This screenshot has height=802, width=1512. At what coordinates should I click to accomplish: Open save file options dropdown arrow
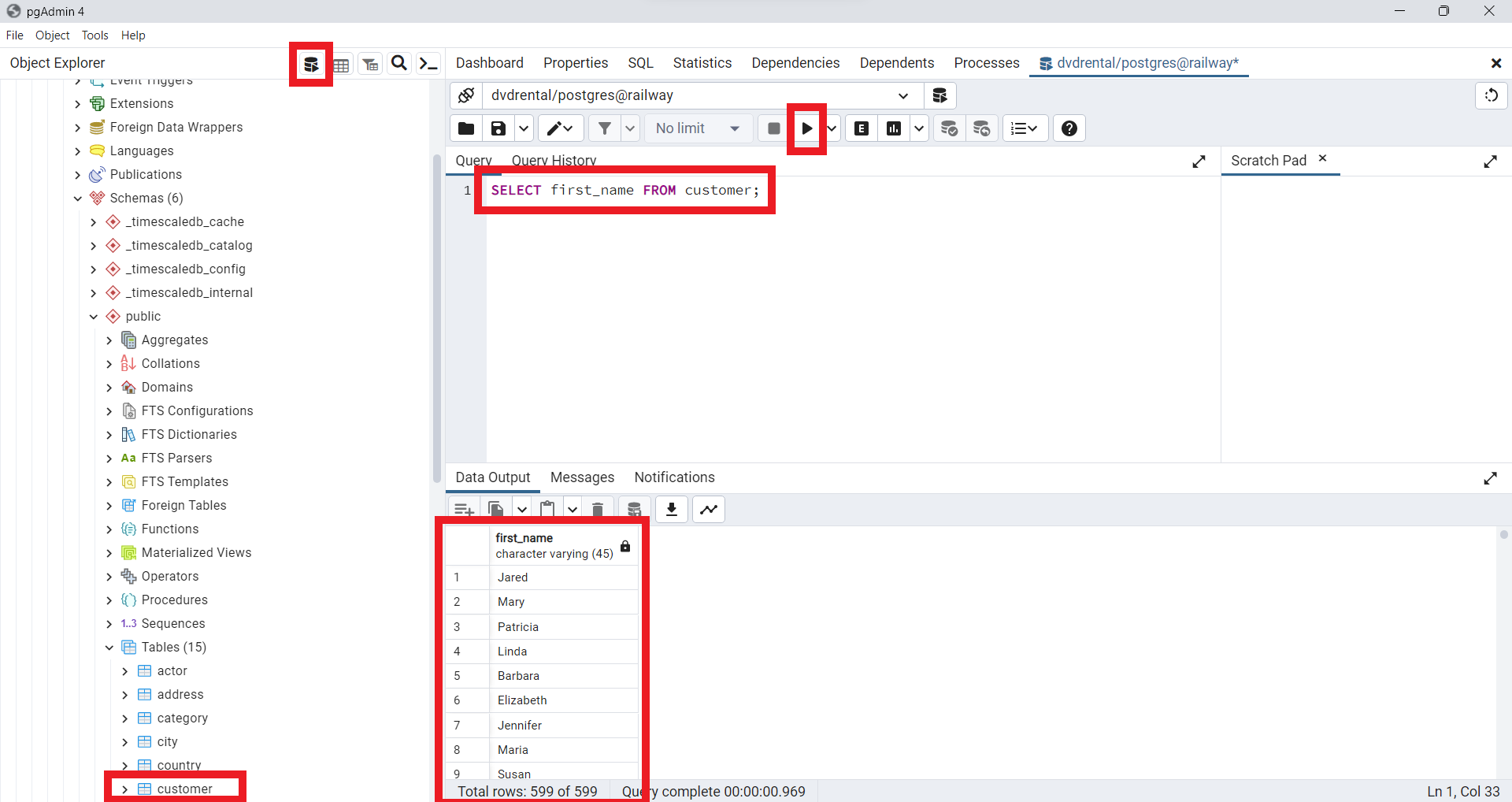[x=524, y=128]
